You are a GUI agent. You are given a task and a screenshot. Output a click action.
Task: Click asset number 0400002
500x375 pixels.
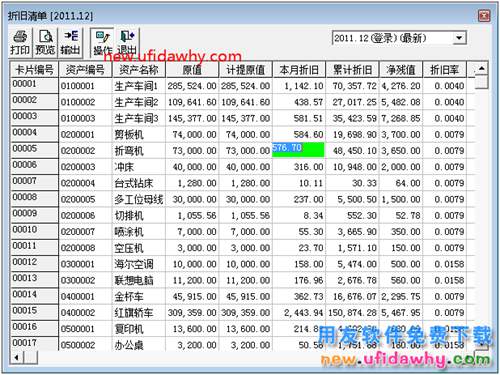(78, 313)
